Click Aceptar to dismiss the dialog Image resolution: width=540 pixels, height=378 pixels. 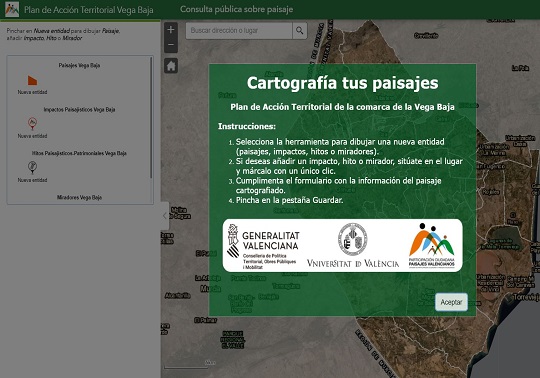pyautogui.click(x=451, y=302)
